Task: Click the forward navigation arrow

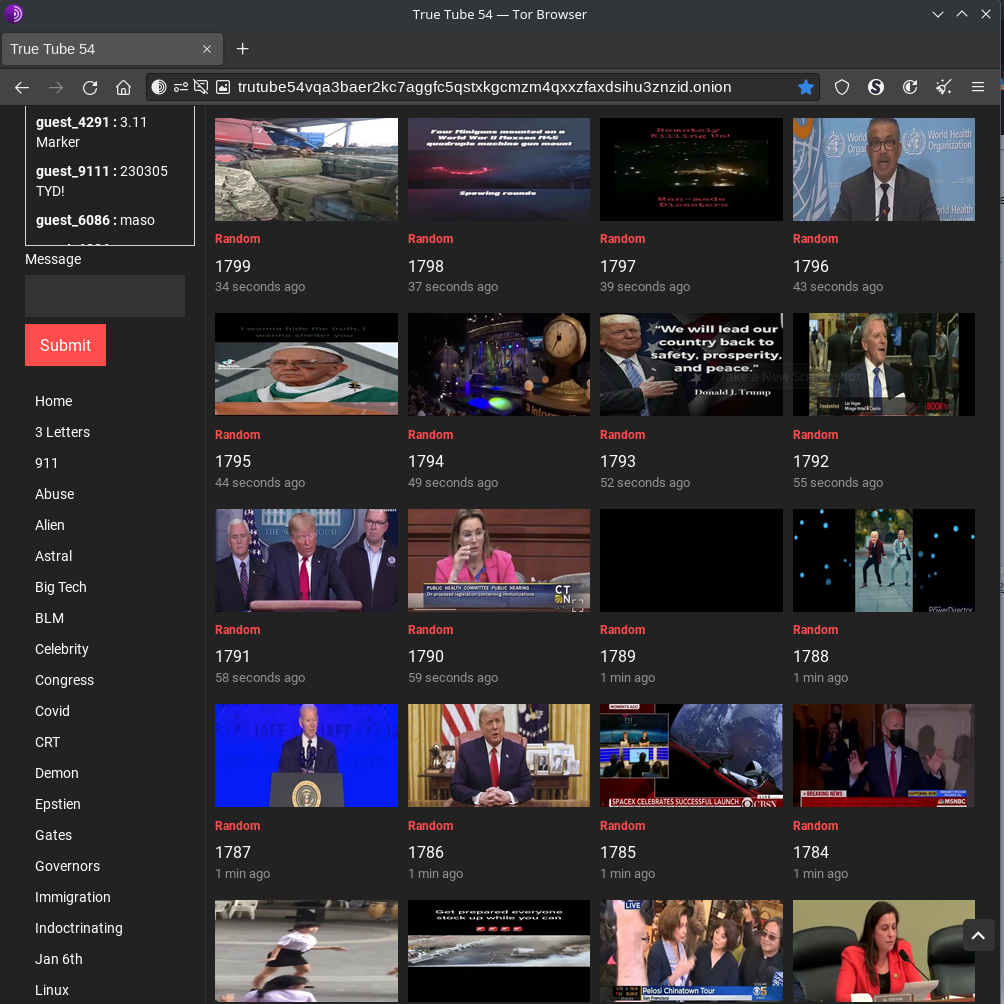Action: pyautogui.click(x=56, y=87)
